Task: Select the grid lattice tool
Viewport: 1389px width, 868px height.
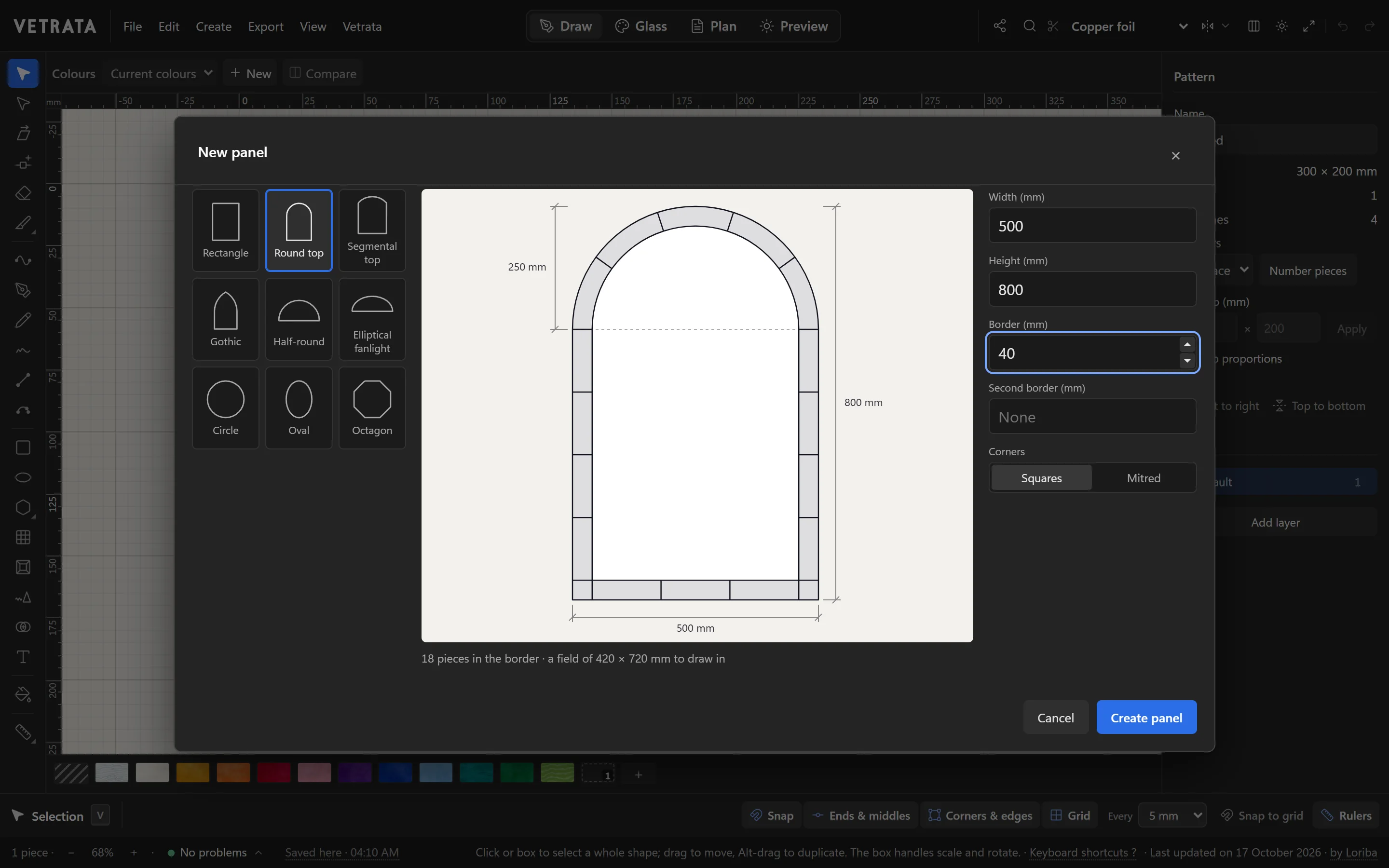Action: pos(23,537)
